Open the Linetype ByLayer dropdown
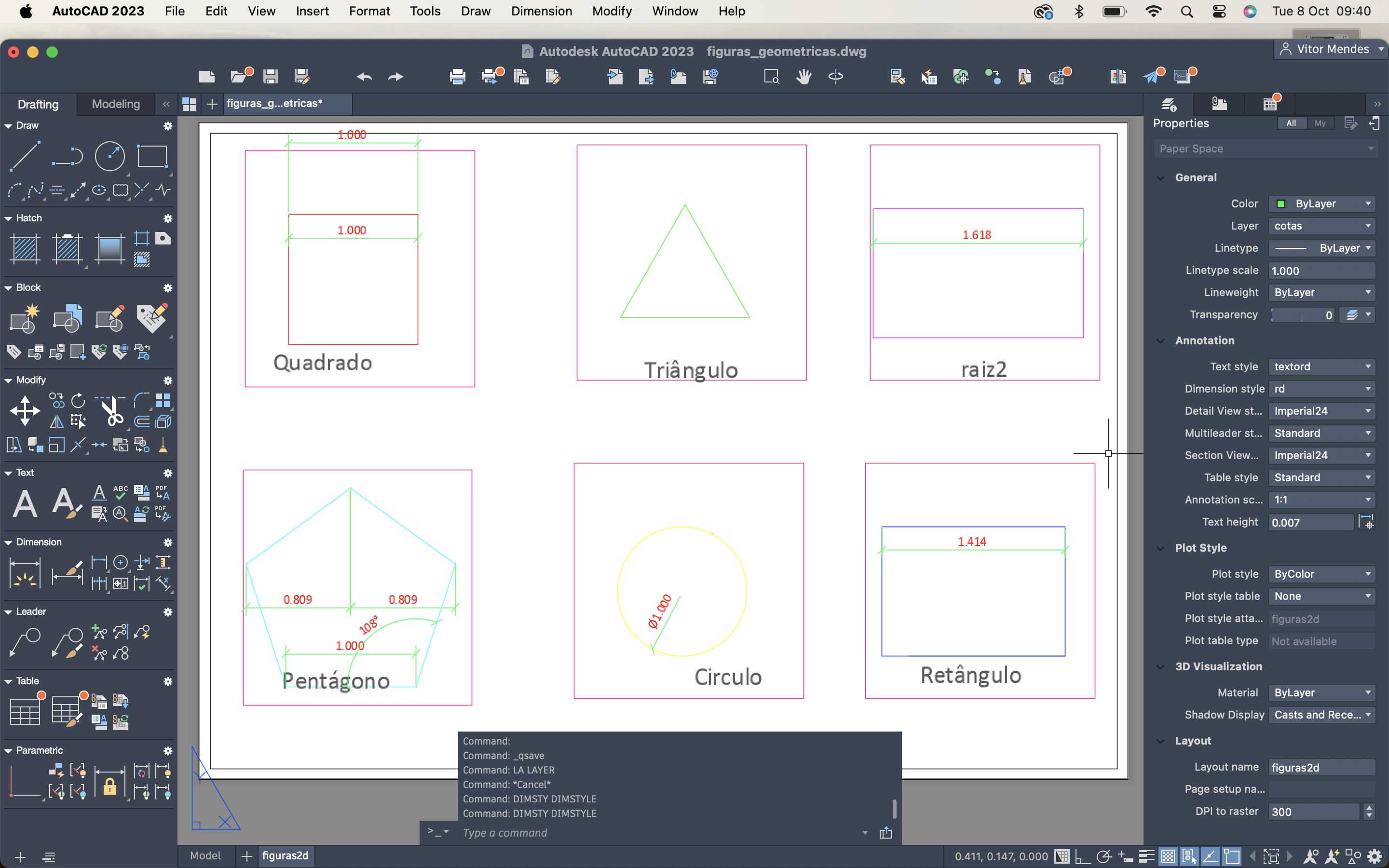 pyautogui.click(x=1322, y=248)
